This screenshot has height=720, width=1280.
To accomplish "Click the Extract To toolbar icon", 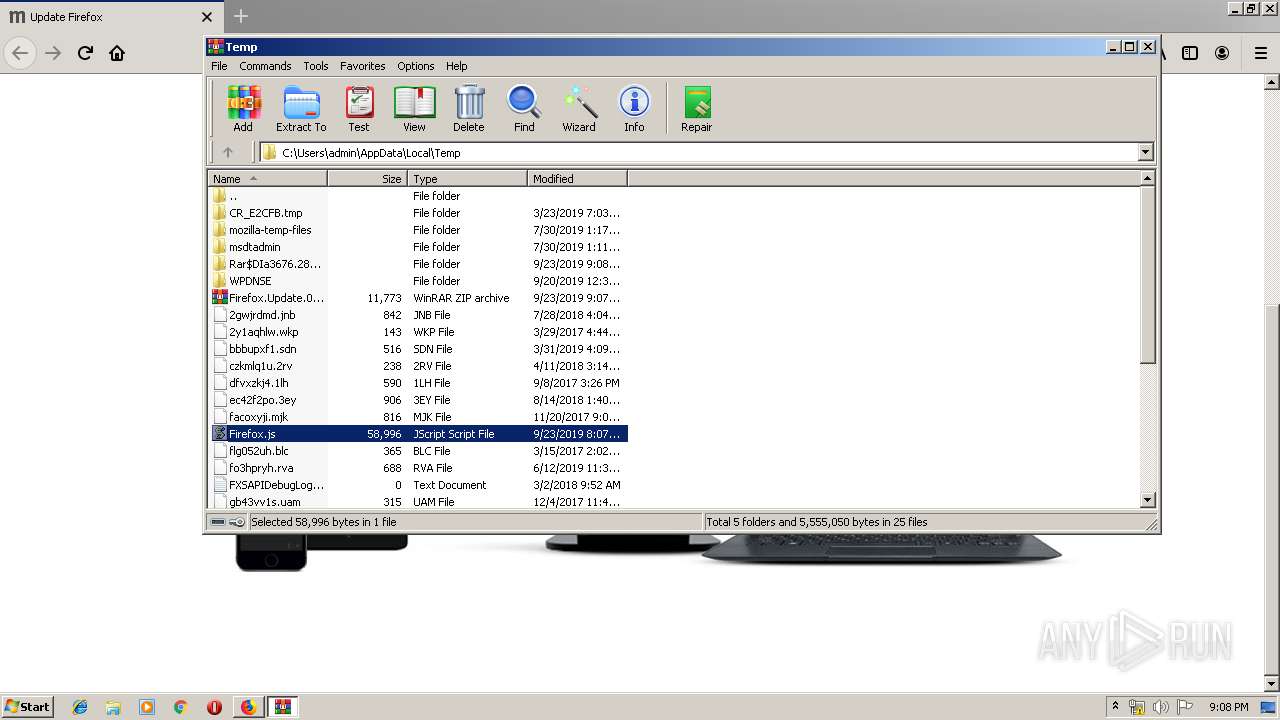I will (301, 108).
